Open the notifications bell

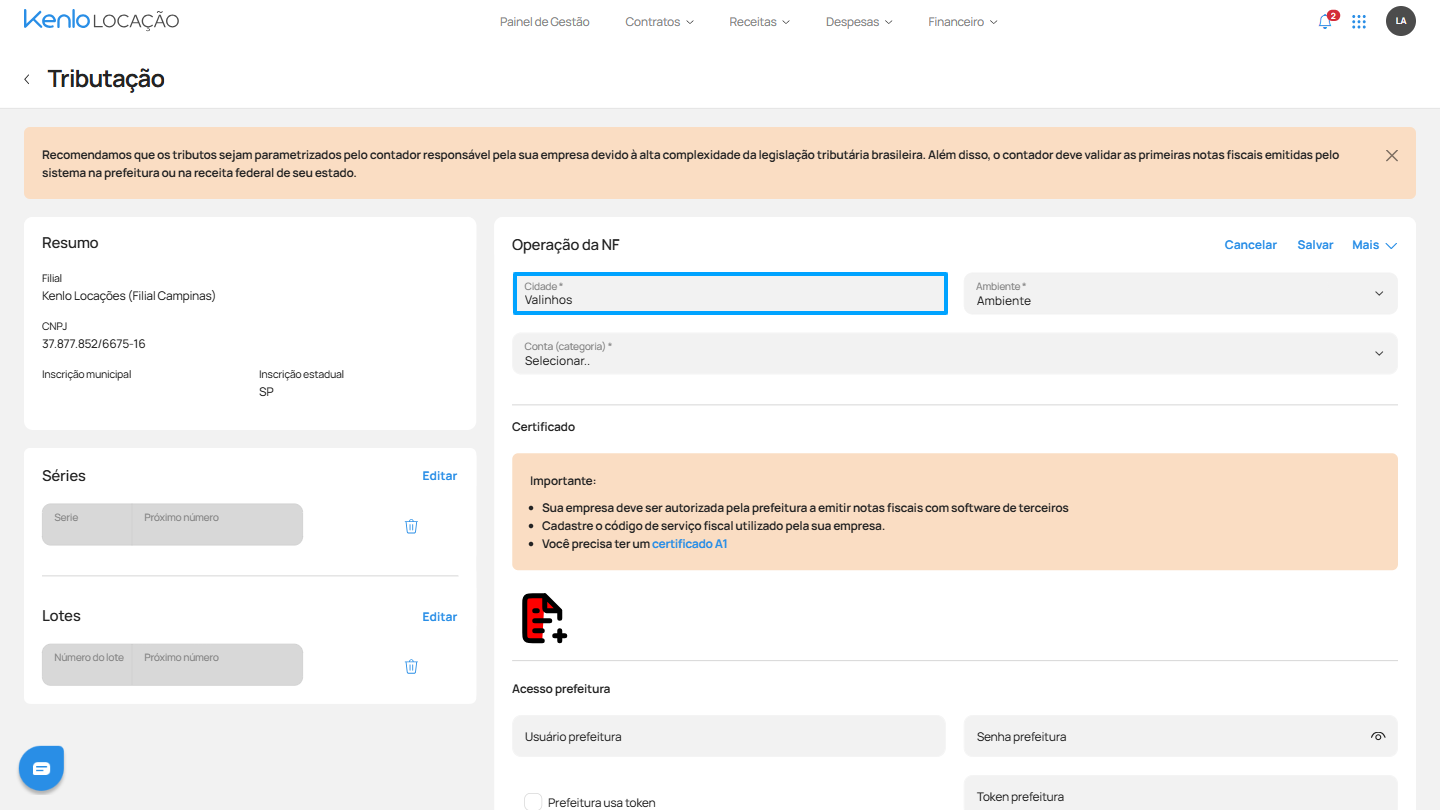[1326, 21]
